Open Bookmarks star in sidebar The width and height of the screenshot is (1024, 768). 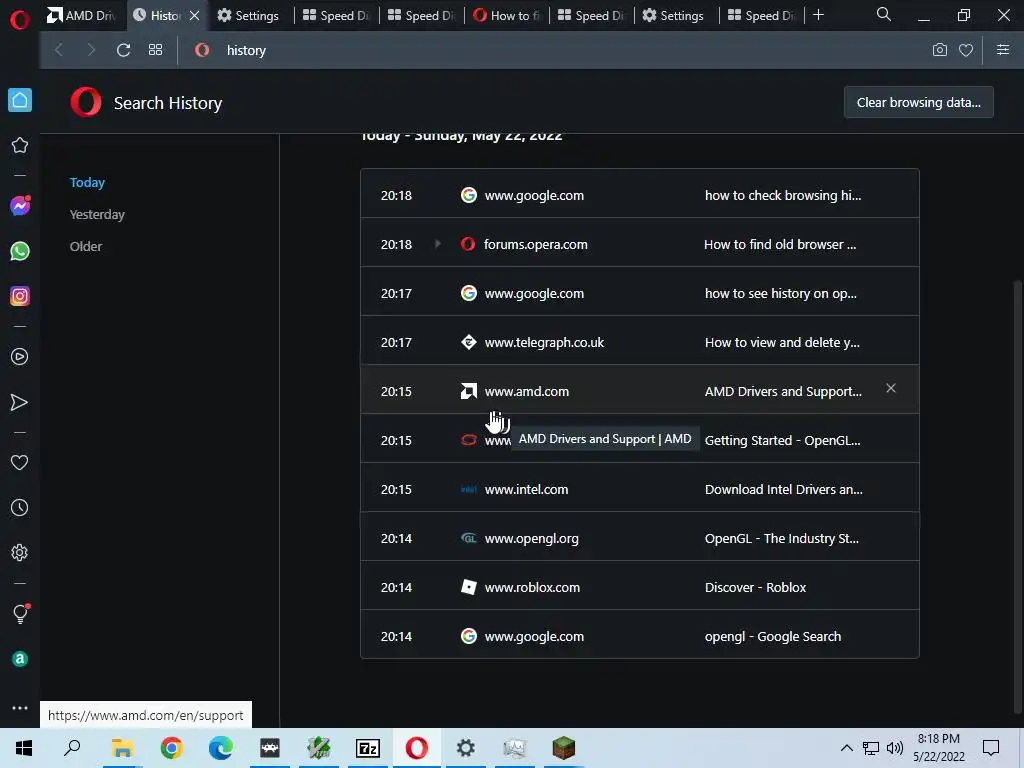pos(20,145)
